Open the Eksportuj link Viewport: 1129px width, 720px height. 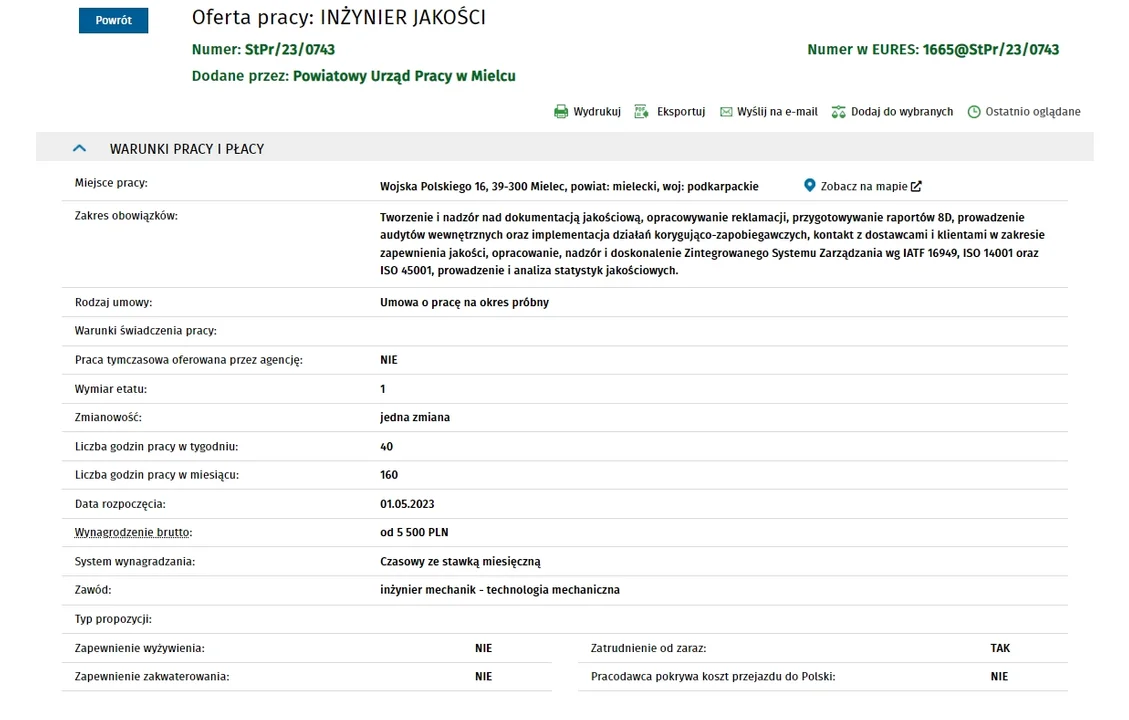[680, 112]
